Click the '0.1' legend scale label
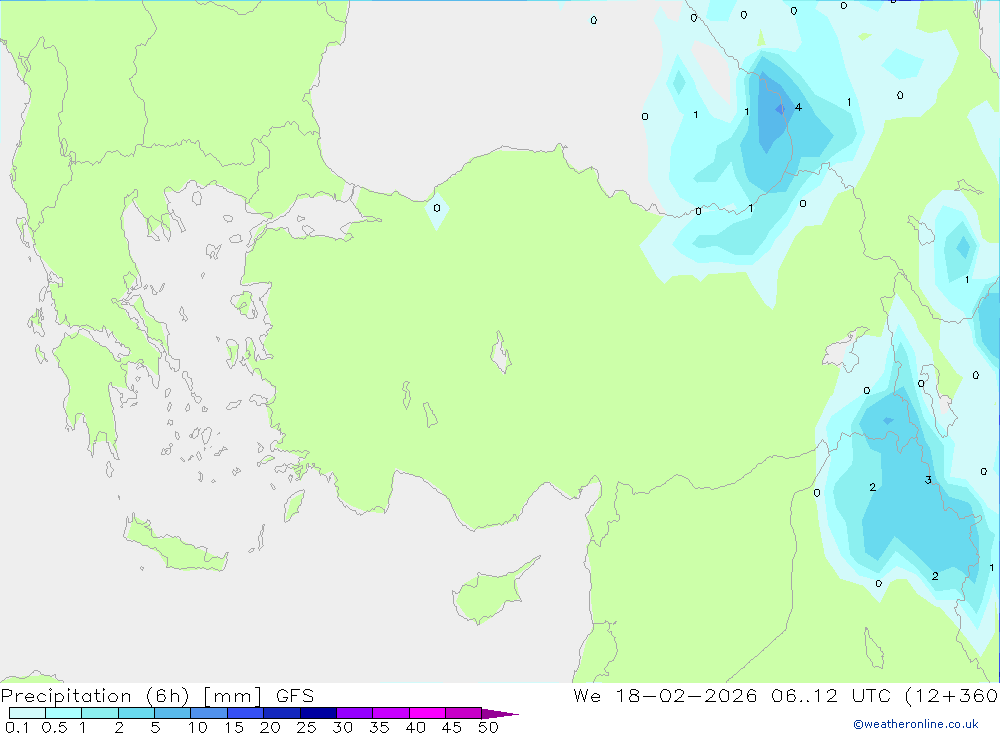 tap(17, 727)
